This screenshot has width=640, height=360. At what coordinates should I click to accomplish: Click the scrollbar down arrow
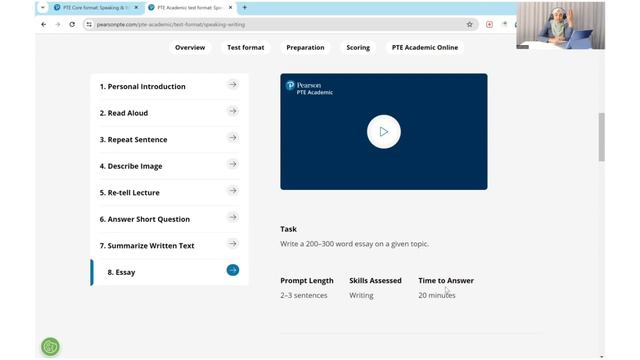point(601,357)
